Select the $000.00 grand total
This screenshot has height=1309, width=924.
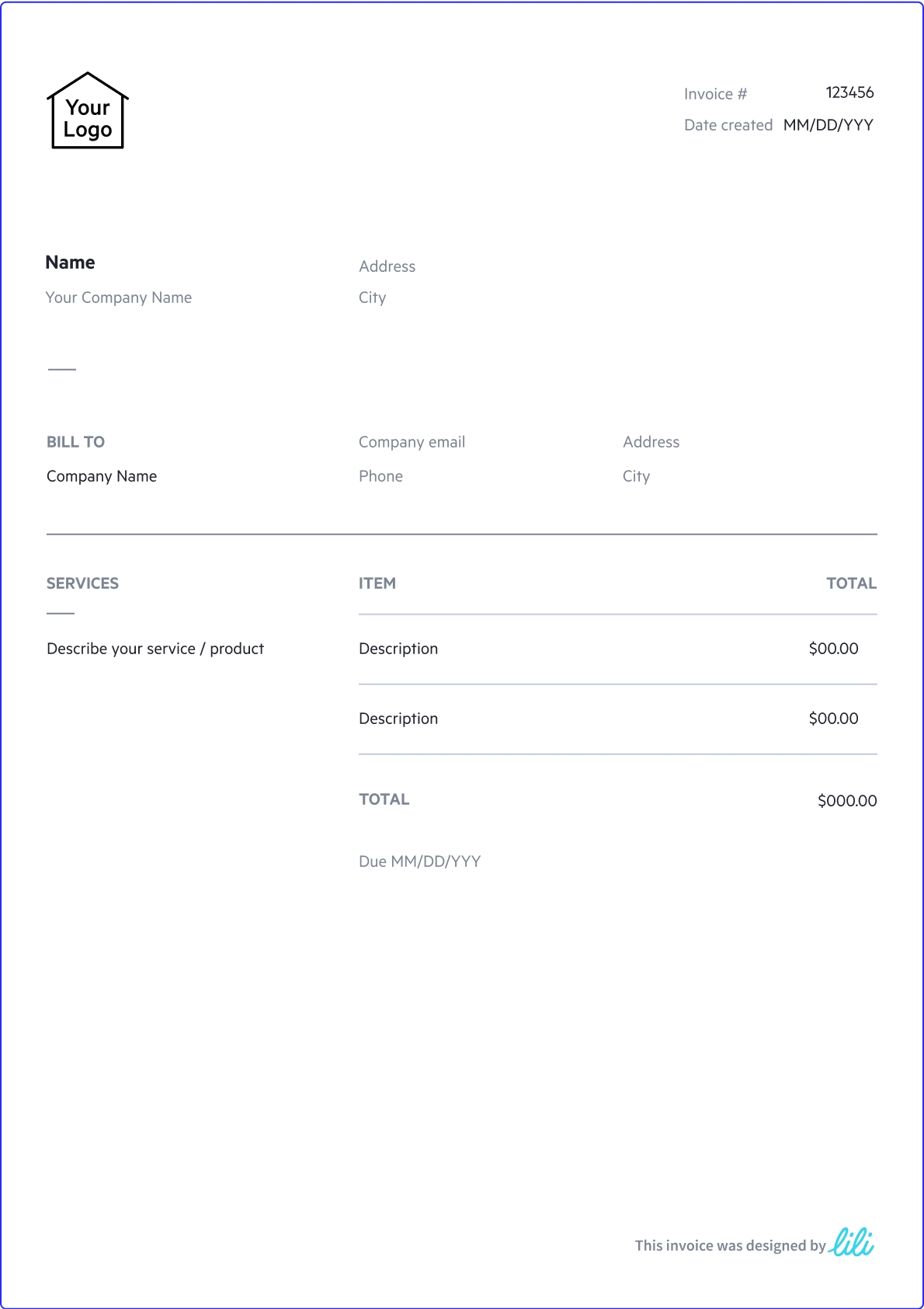[846, 801]
